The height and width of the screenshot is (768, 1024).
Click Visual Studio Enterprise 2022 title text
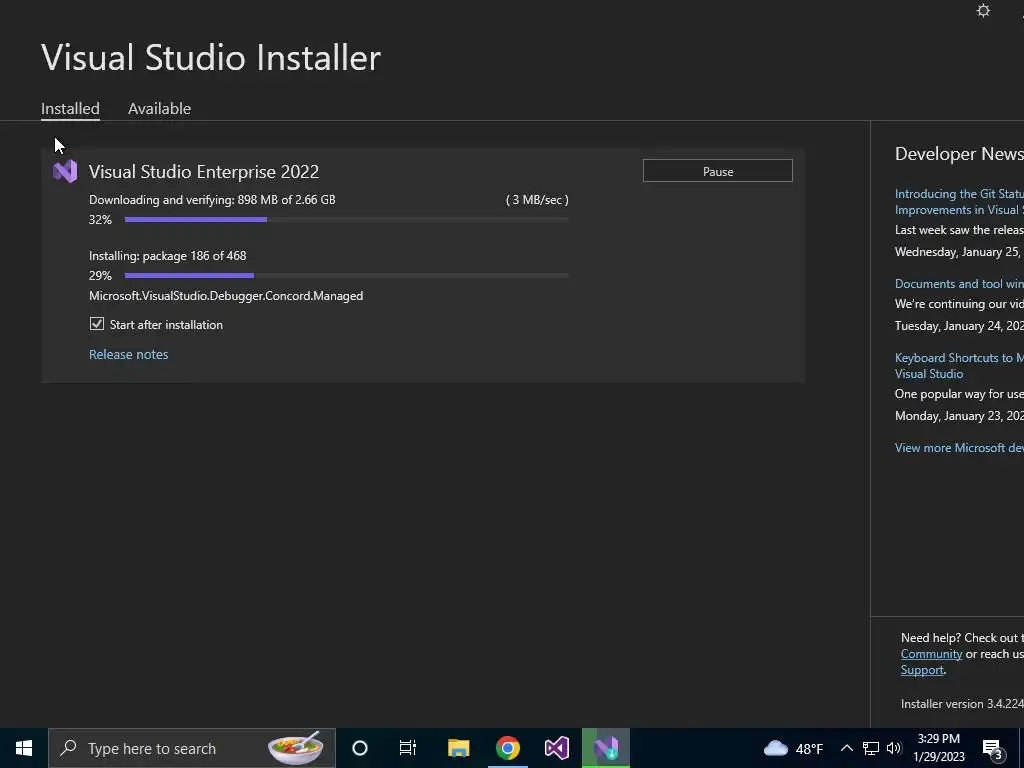pos(204,172)
